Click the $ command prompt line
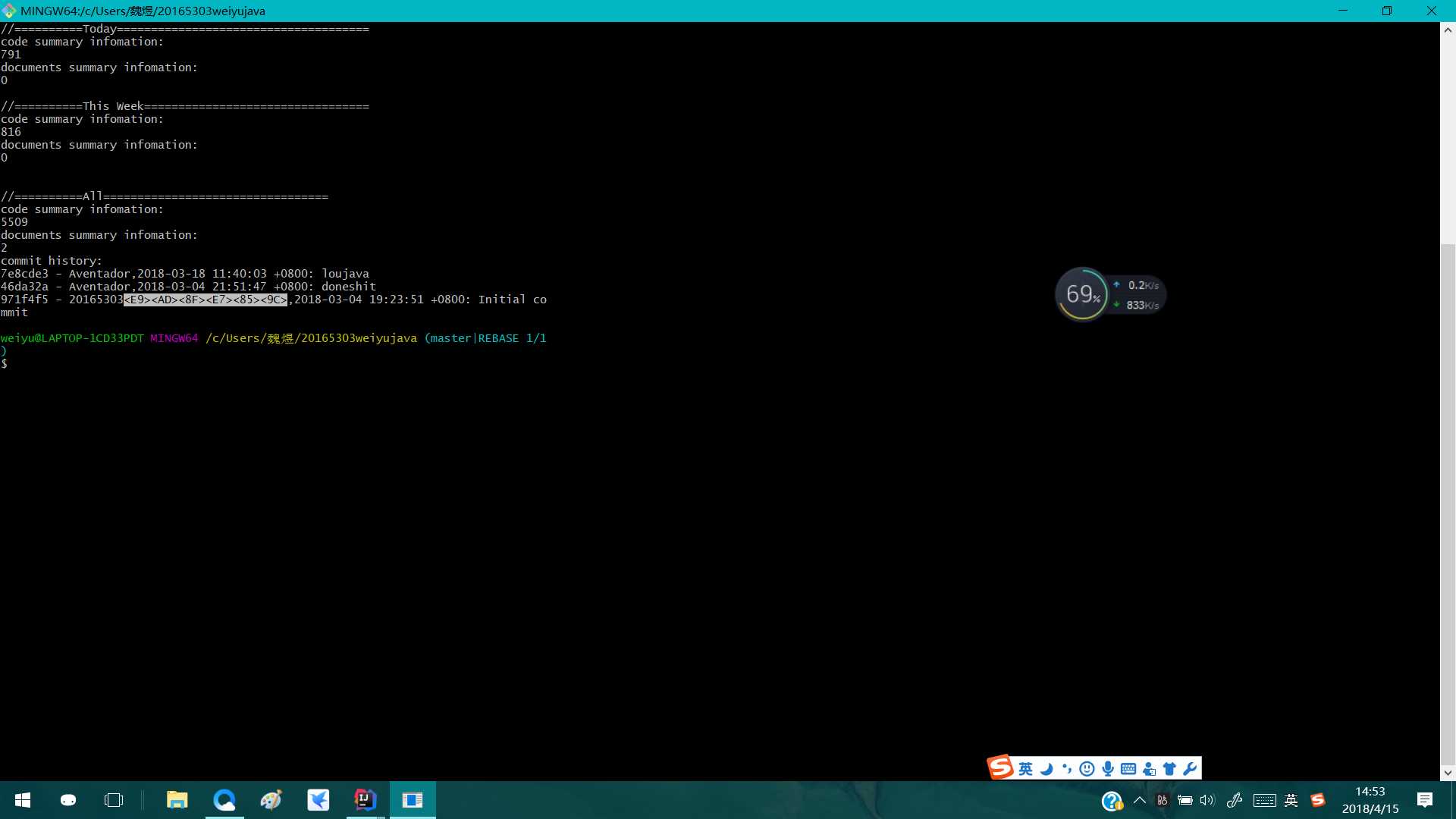This screenshot has height=819, width=1456. coord(4,364)
